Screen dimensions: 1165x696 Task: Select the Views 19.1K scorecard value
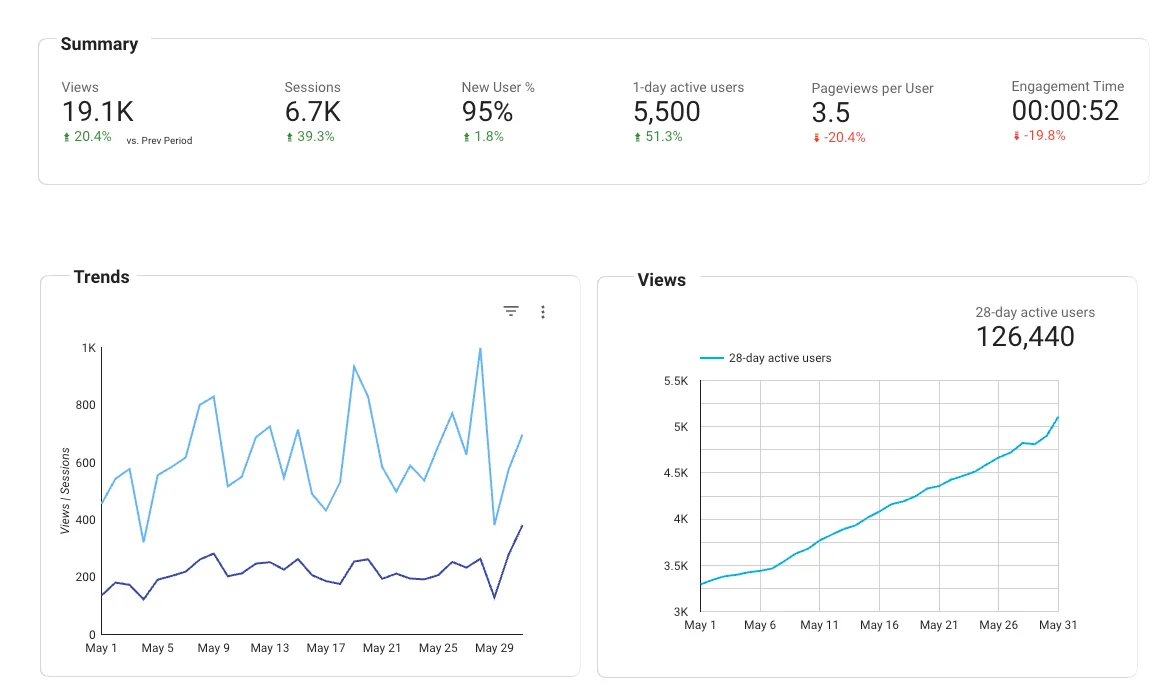[x=97, y=112]
